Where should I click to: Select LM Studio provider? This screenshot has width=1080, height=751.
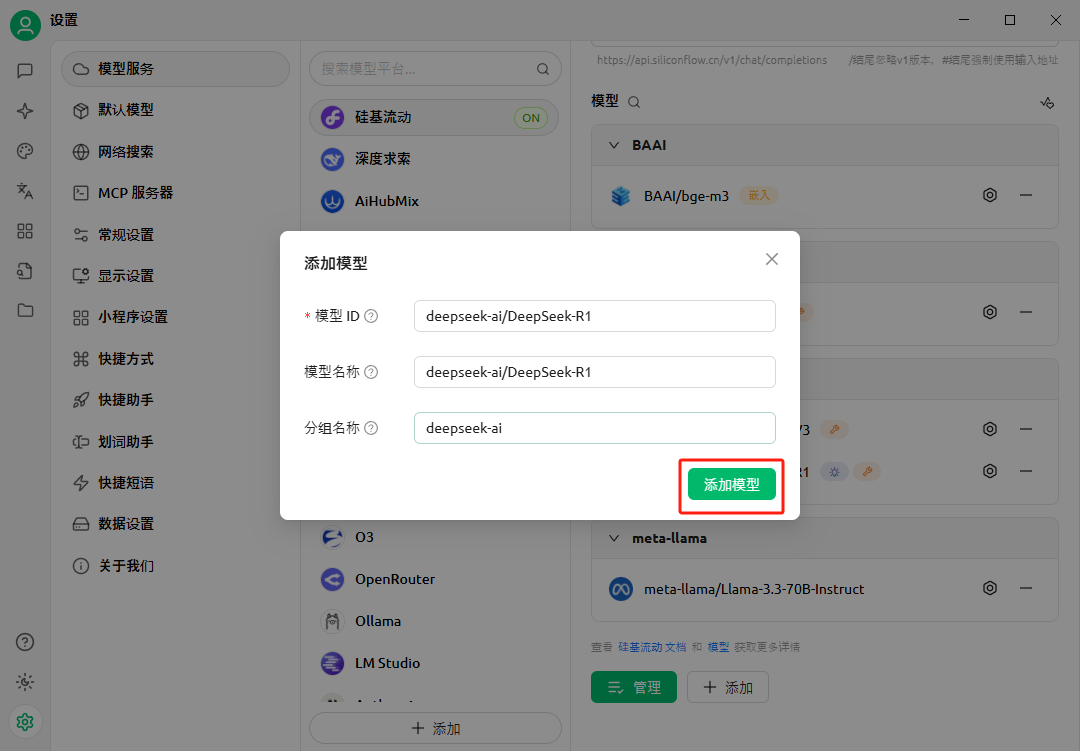click(x=434, y=663)
